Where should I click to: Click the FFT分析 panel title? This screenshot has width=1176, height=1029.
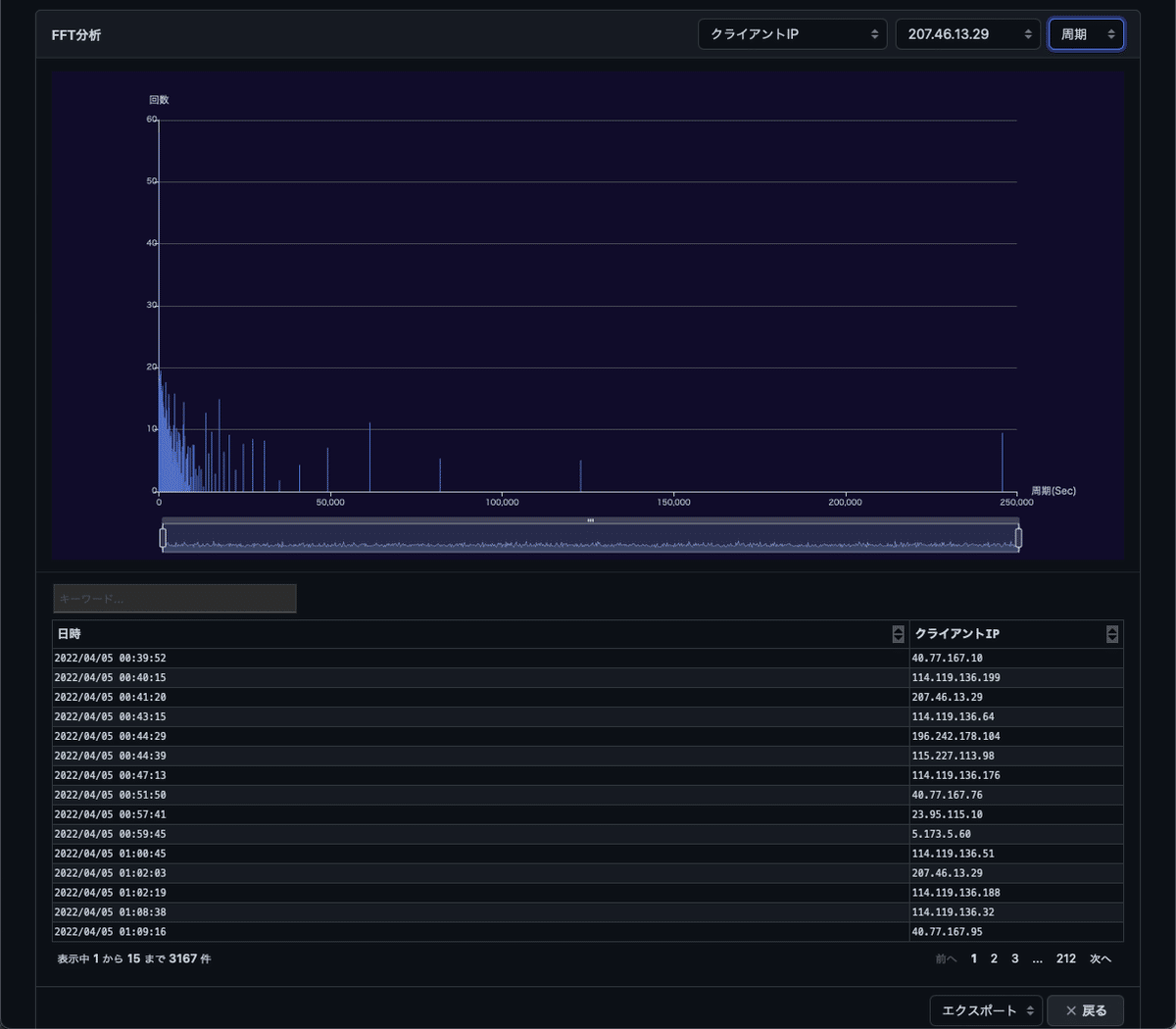click(x=76, y=35)
